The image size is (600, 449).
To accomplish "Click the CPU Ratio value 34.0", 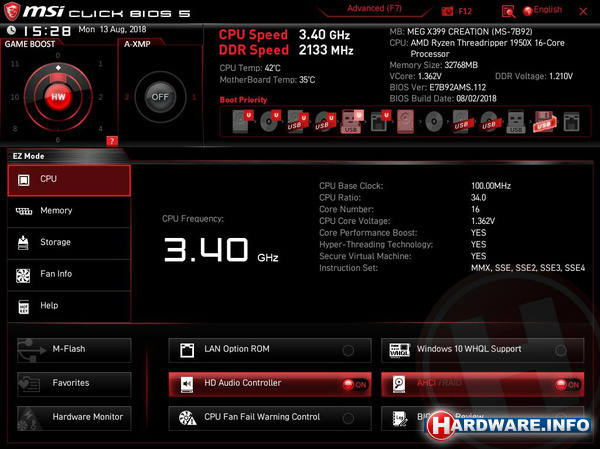I will click(x=478, y=198).
